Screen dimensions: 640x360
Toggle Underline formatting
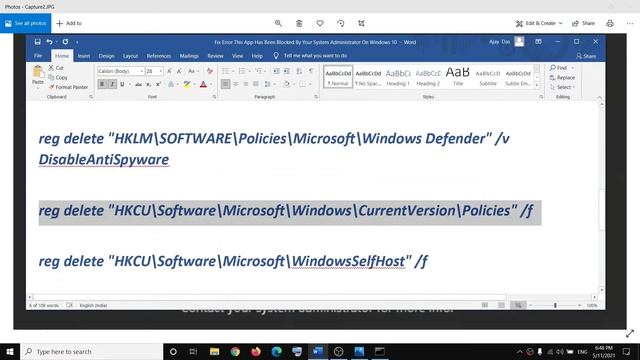point(122,84)
